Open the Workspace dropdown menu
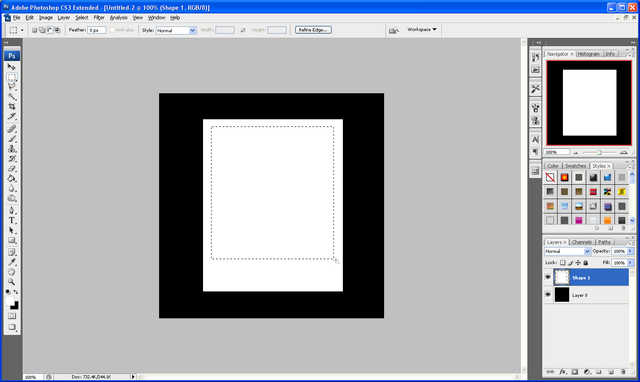This screenshot has width=640, height=382. [422, 29]
